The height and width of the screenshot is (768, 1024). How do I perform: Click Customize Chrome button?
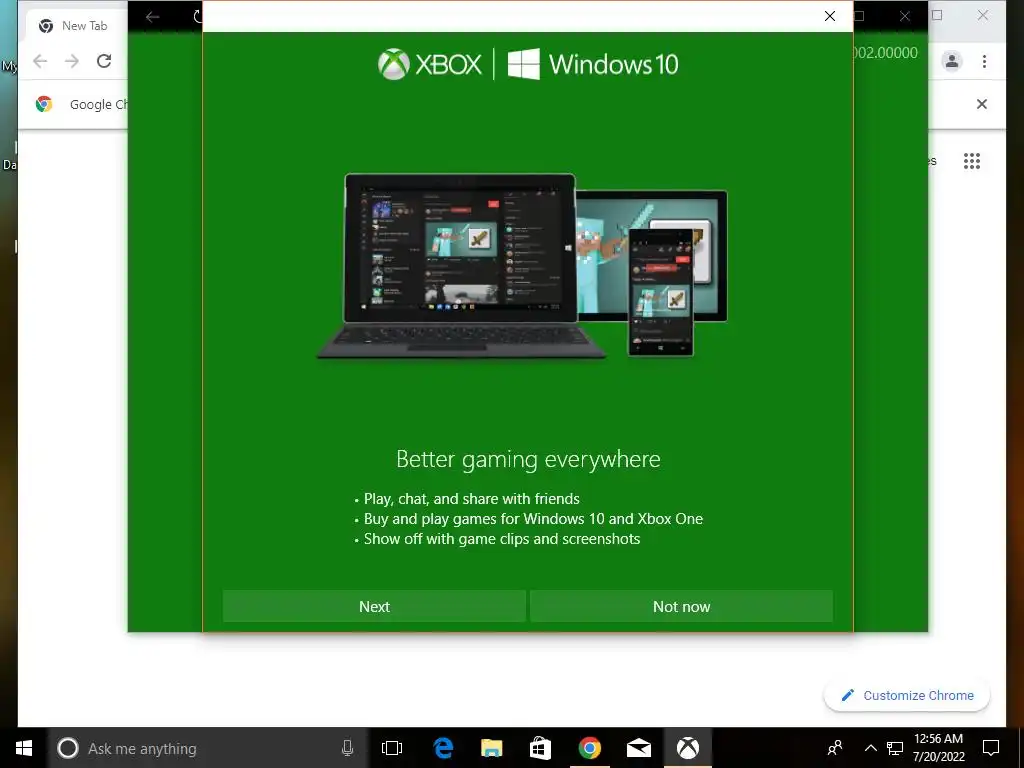[907, 696]
